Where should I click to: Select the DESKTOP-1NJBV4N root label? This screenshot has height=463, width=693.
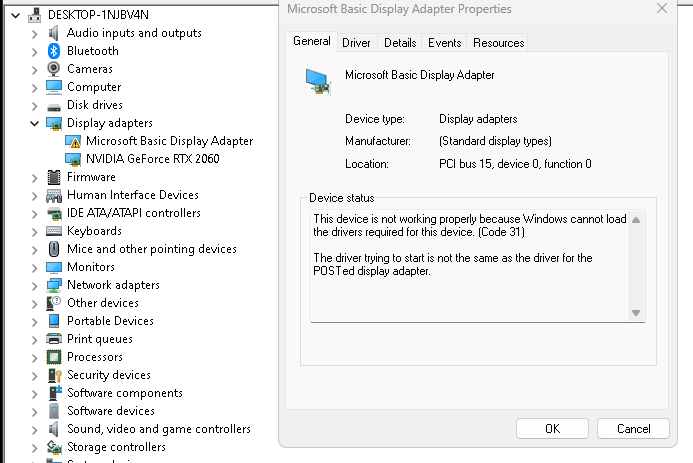point(98,15)
